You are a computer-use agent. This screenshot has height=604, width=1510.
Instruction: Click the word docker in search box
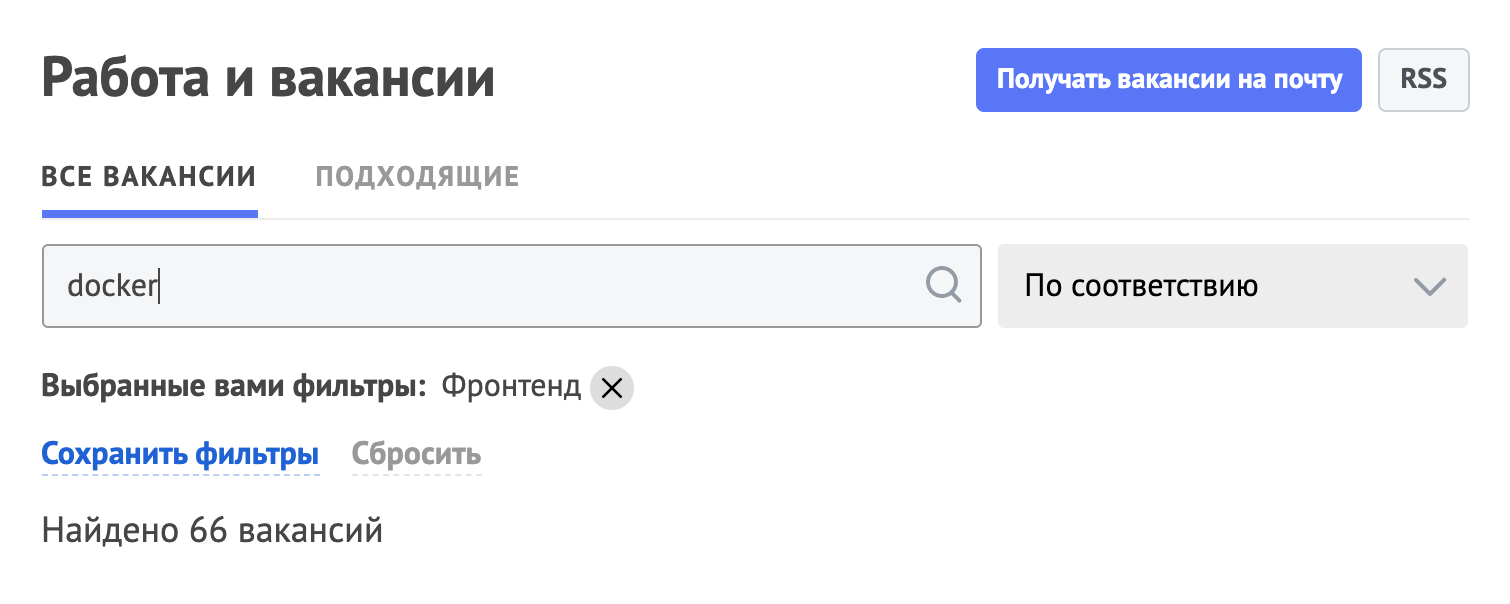tap(112, 286)
